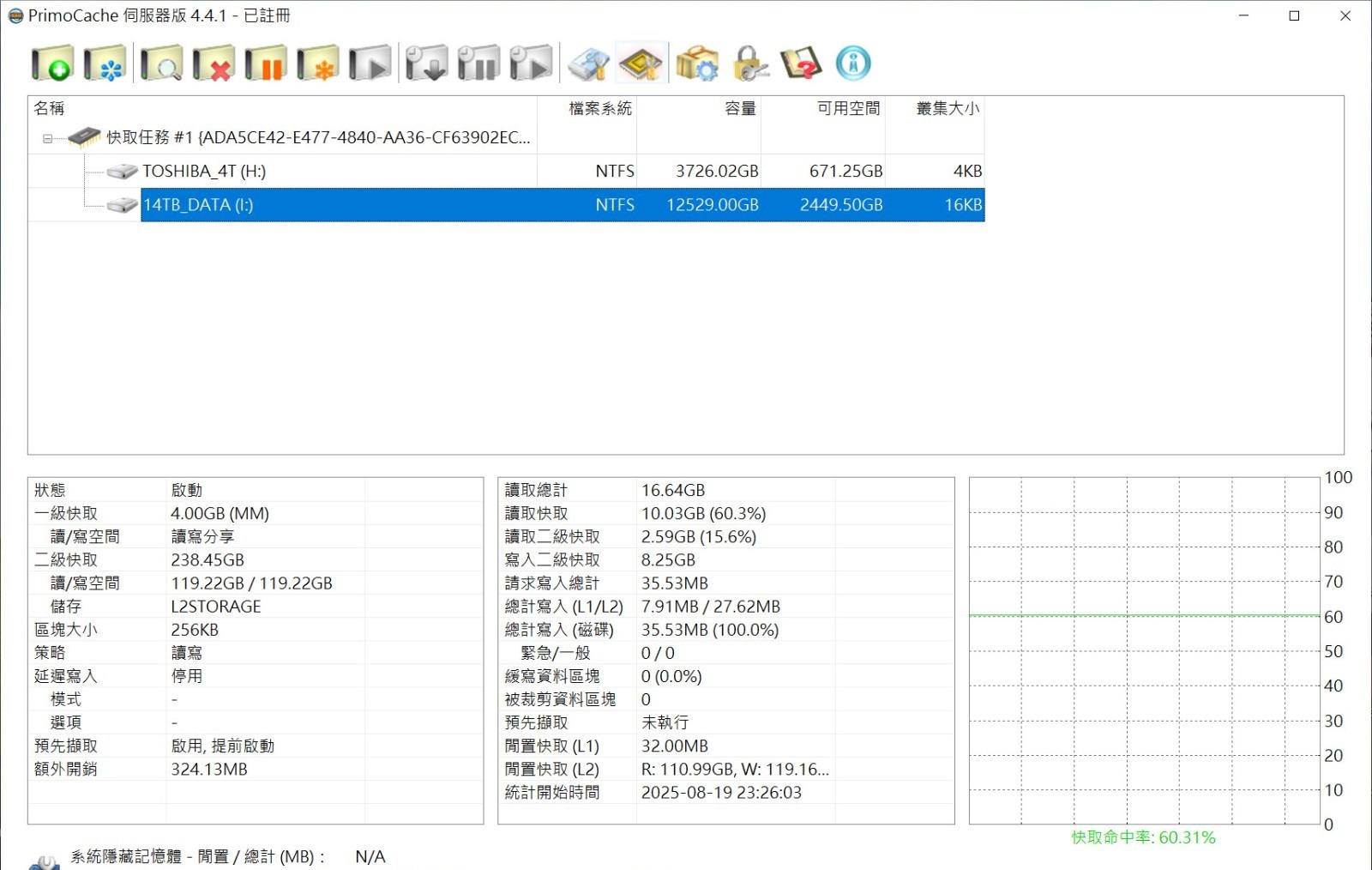The image size is (1372, 870).
Task: Click the drive icon with blue snowflake
Action: tap(105, 63)
